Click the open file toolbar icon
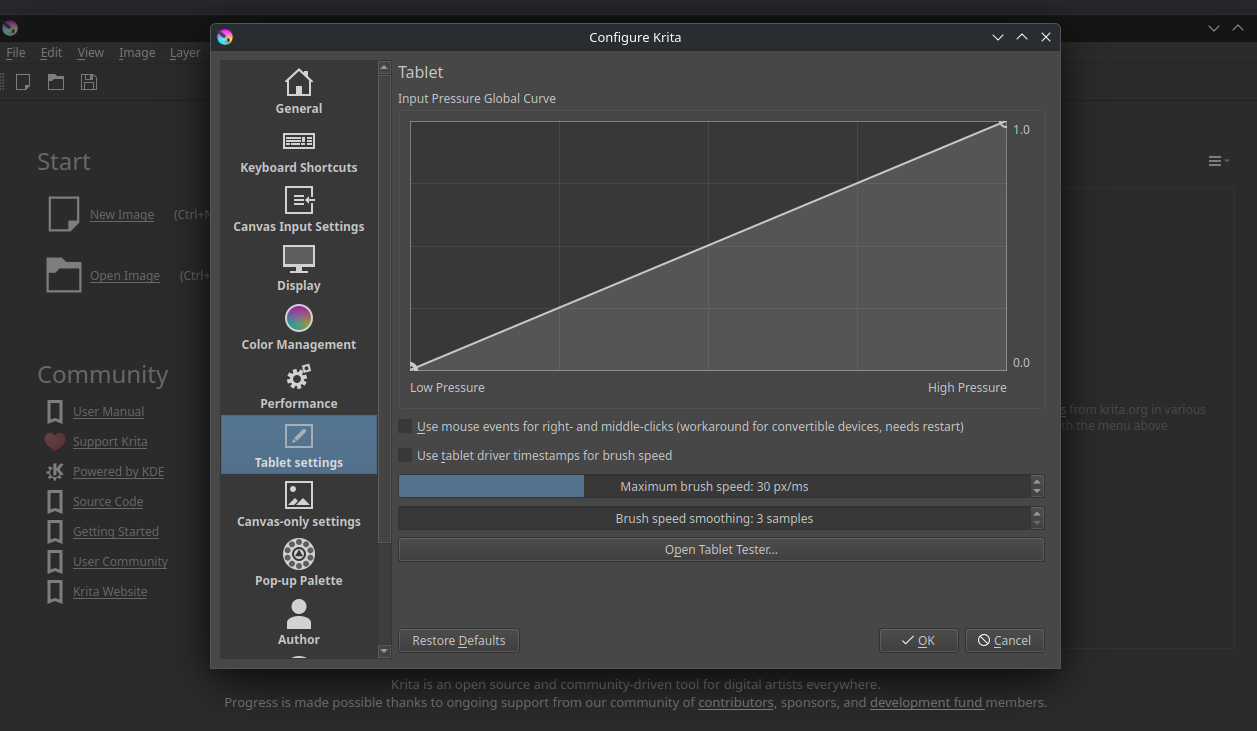This screenshot has width=1257, height=731. (x=56, y=82)
